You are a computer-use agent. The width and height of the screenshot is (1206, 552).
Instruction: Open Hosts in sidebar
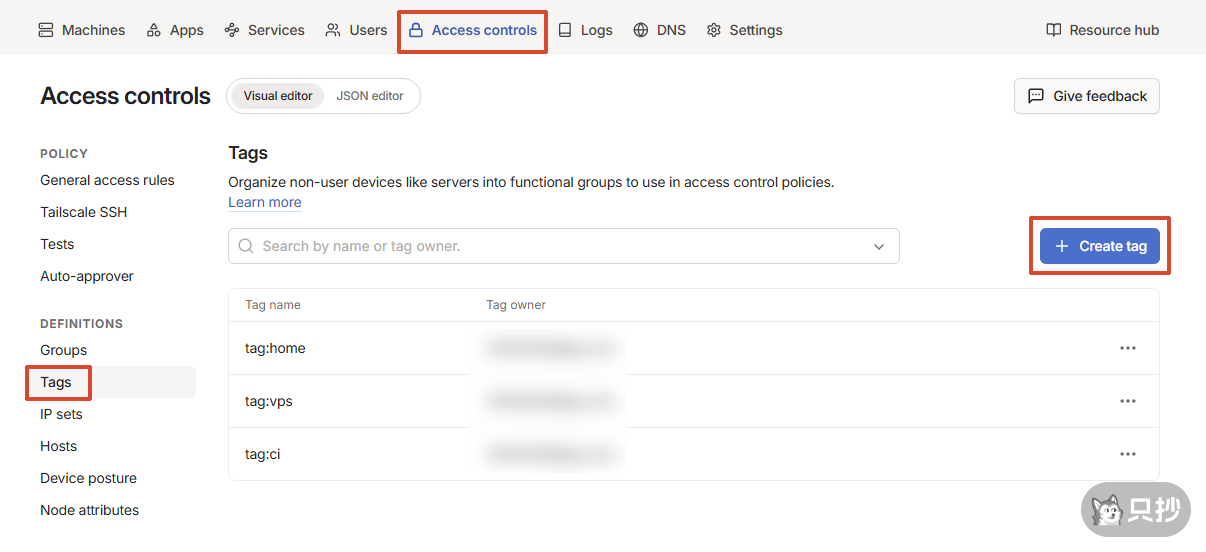coord(59,446)
